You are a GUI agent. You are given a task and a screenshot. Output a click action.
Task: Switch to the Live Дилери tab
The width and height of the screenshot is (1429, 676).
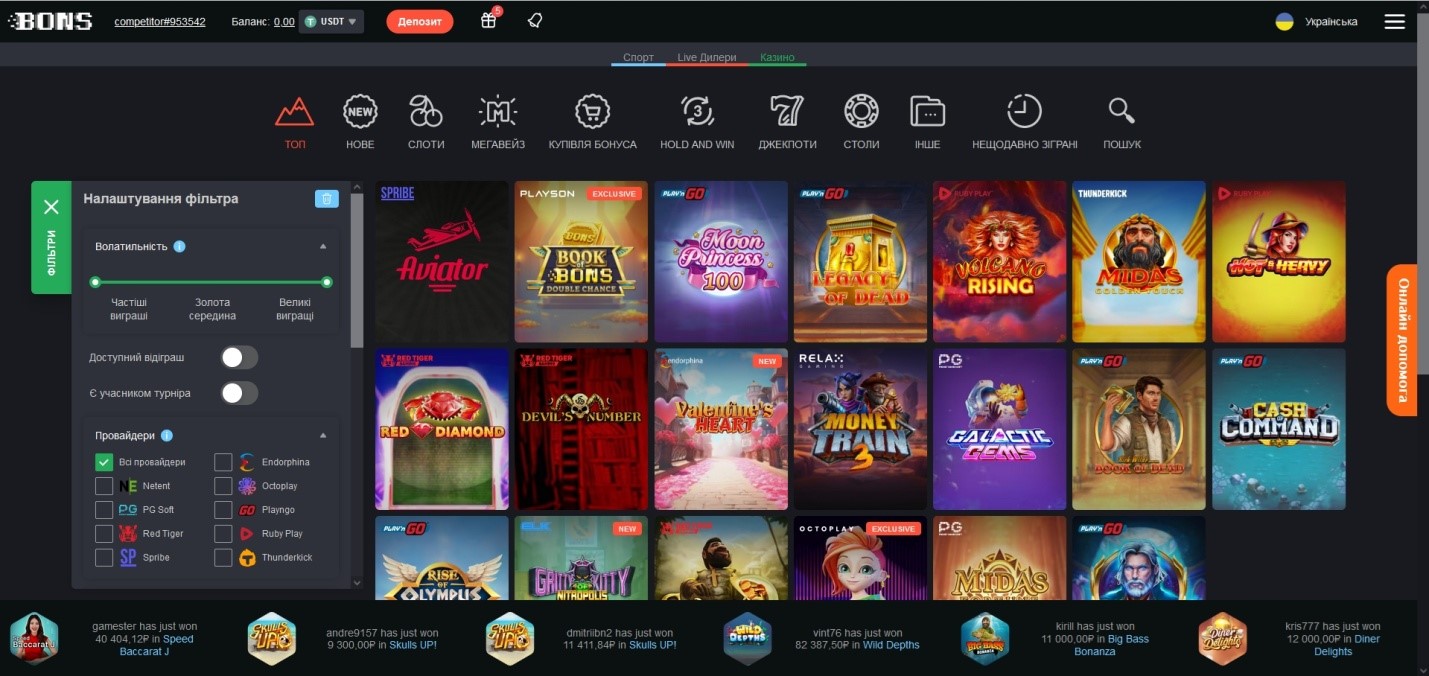[707, 57]
